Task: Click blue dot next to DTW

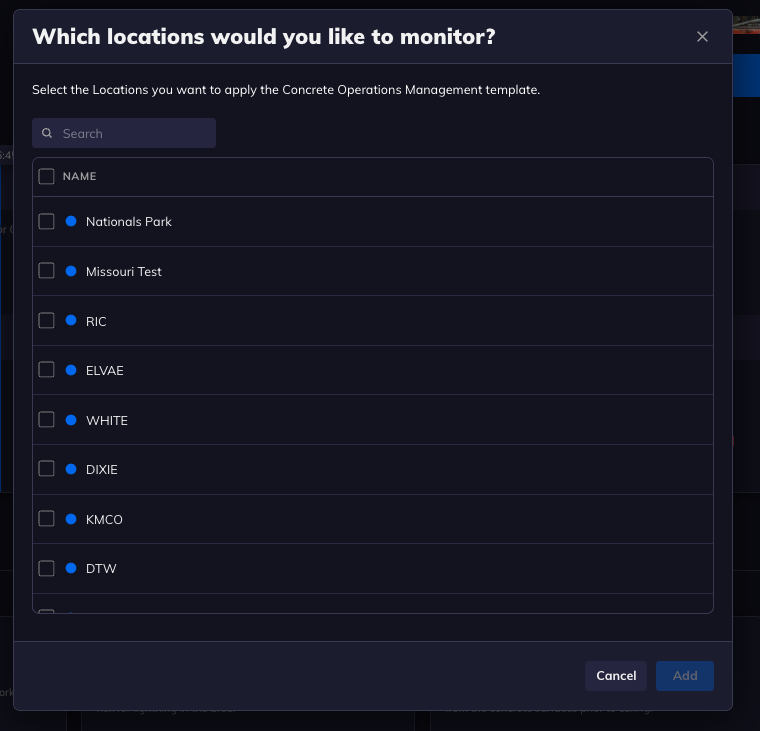Action: (x=71, y=568)
